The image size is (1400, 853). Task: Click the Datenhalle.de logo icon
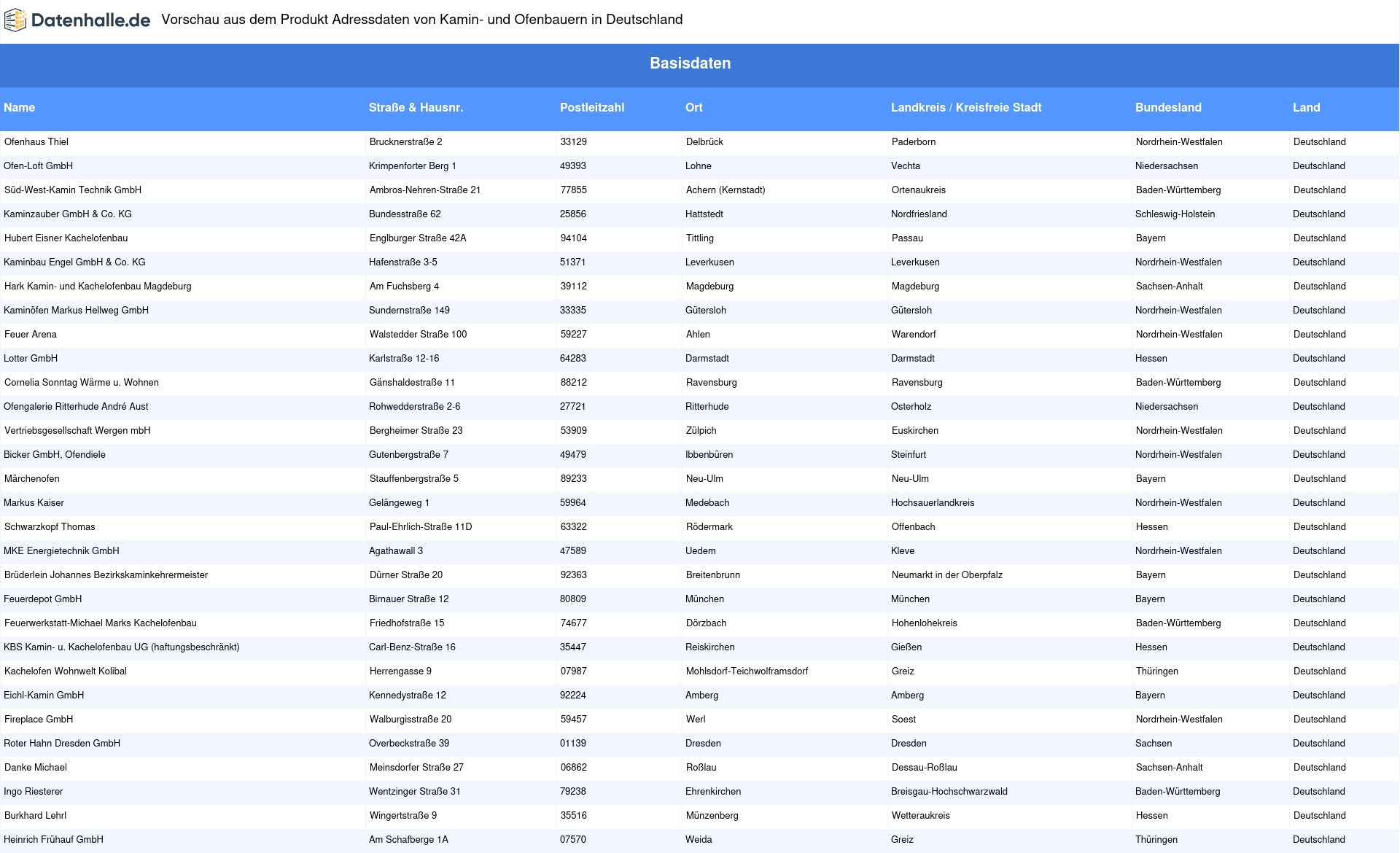click(x=15, y=20)
